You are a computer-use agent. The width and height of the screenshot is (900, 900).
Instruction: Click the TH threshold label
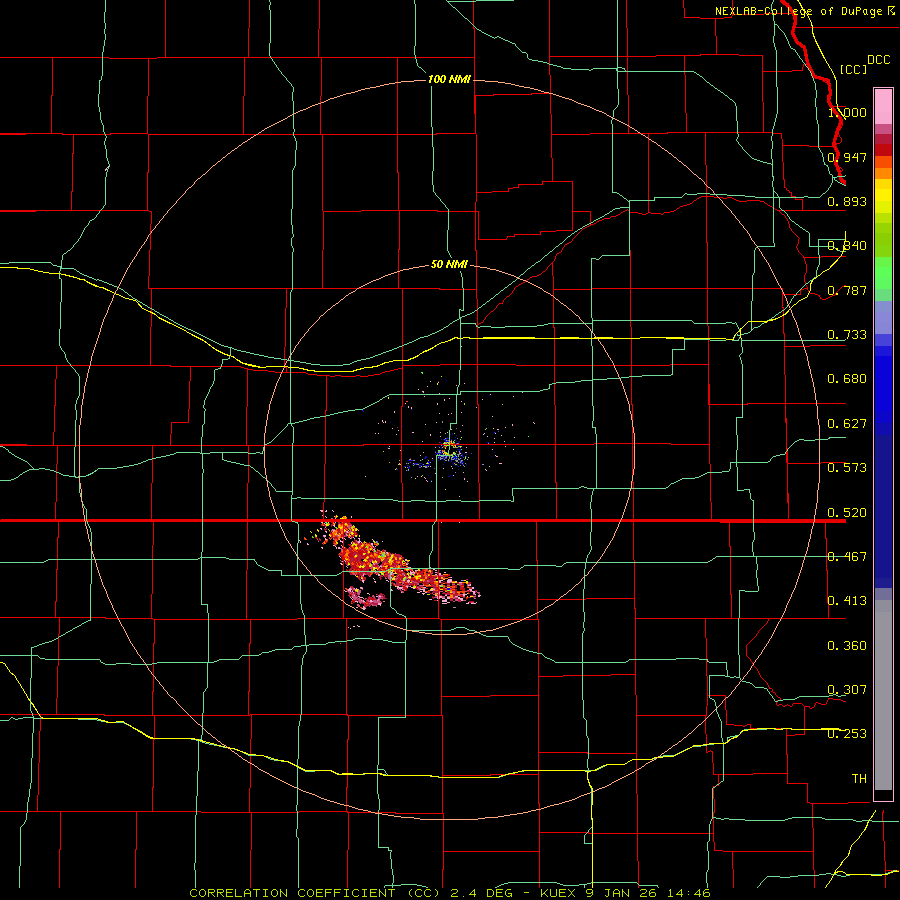coord(859,779)
